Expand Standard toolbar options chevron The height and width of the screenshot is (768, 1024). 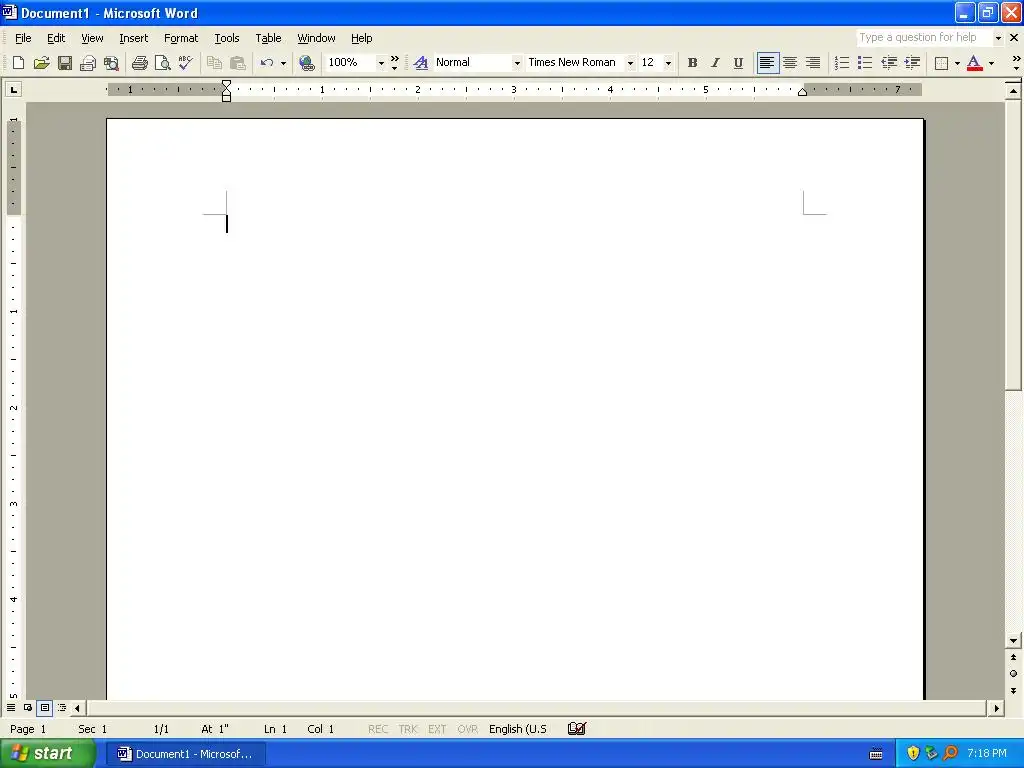click(394, 63)
